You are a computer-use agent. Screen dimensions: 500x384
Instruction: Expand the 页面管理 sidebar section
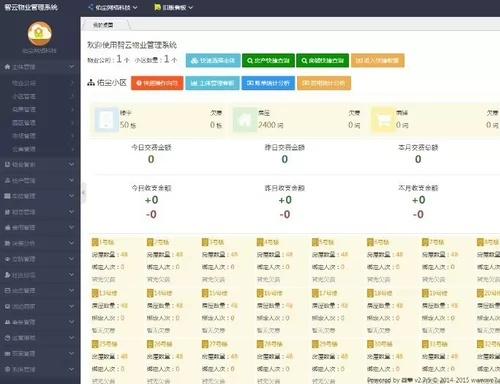(x=40, y=353)
